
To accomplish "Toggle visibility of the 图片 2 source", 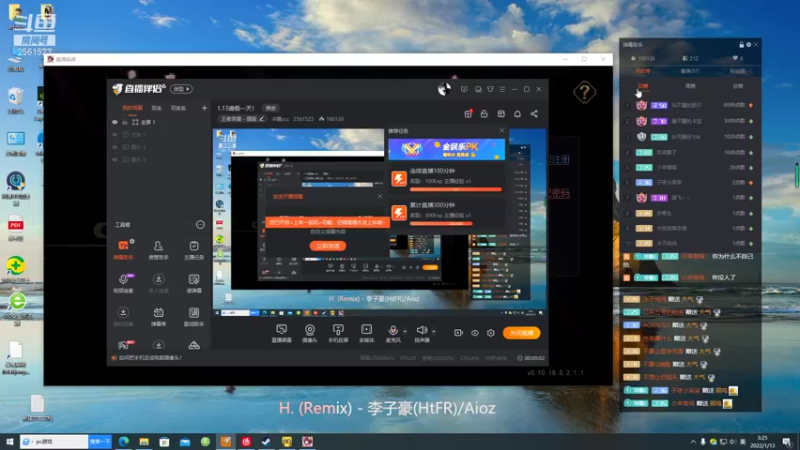I will coord(115,160).
